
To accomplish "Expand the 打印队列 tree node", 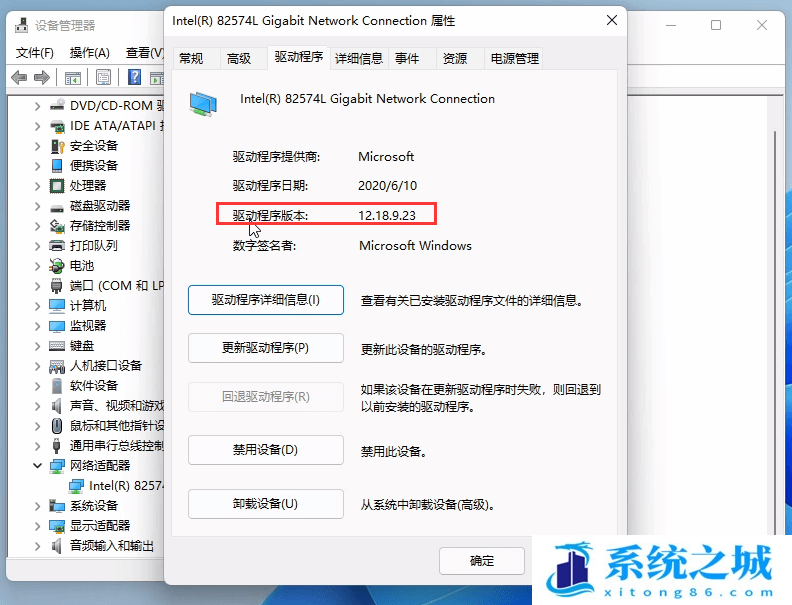I will tap(37, 246).
